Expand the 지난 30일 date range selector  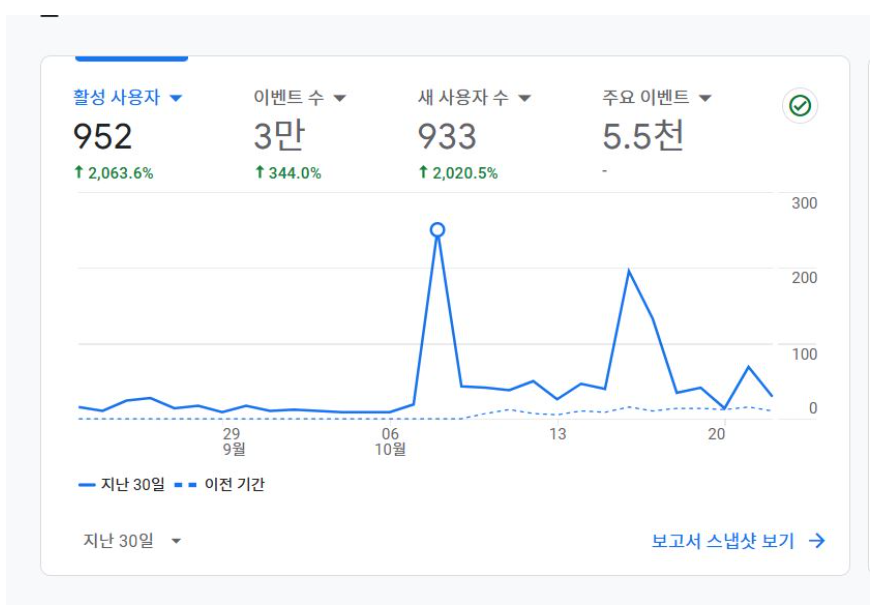tap(132, 540)
